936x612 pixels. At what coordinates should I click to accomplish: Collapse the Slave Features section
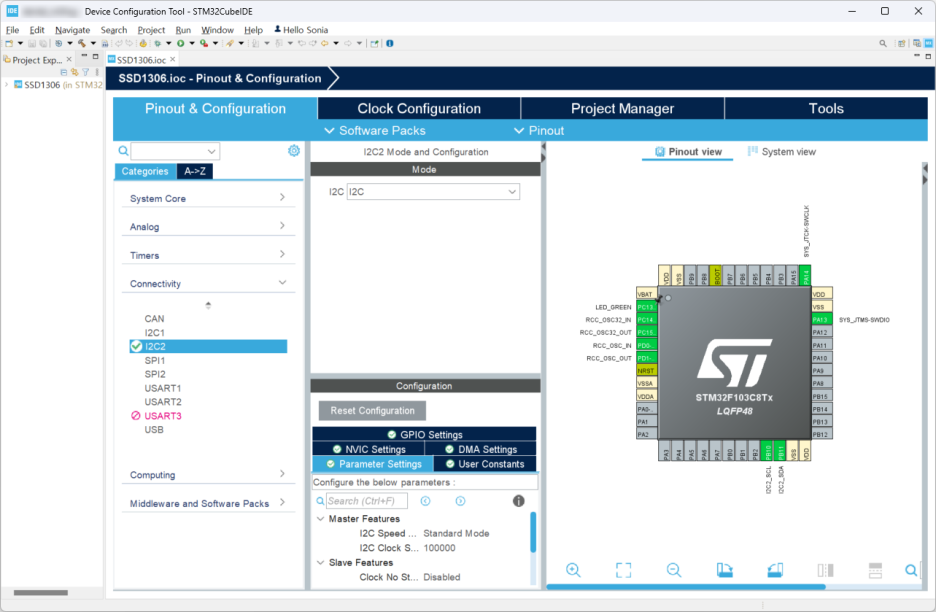tap(321, 562)
